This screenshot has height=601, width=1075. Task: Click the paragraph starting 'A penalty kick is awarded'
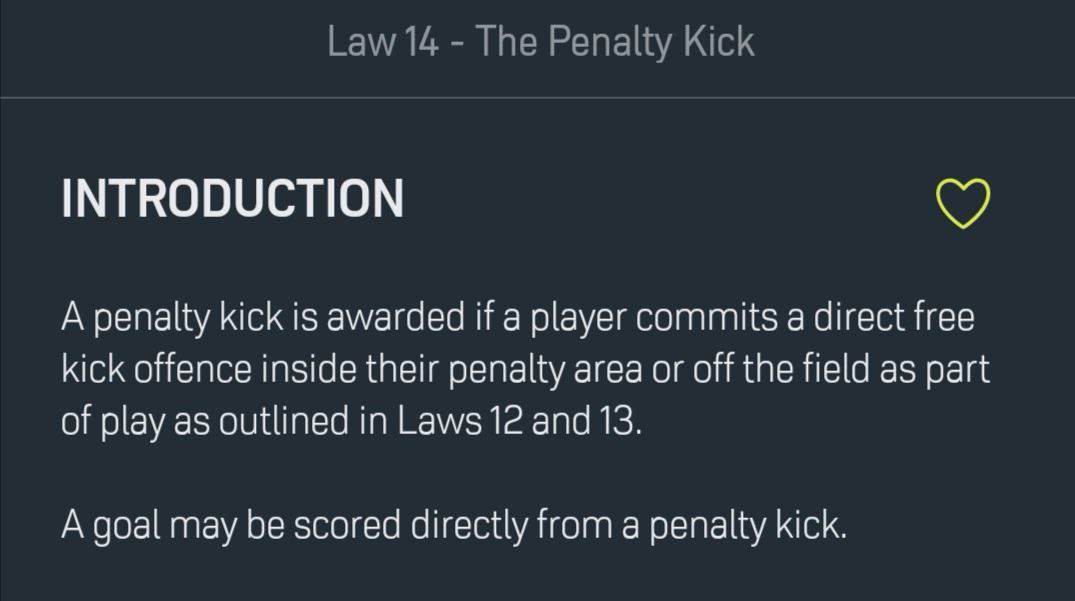(525, 369)
